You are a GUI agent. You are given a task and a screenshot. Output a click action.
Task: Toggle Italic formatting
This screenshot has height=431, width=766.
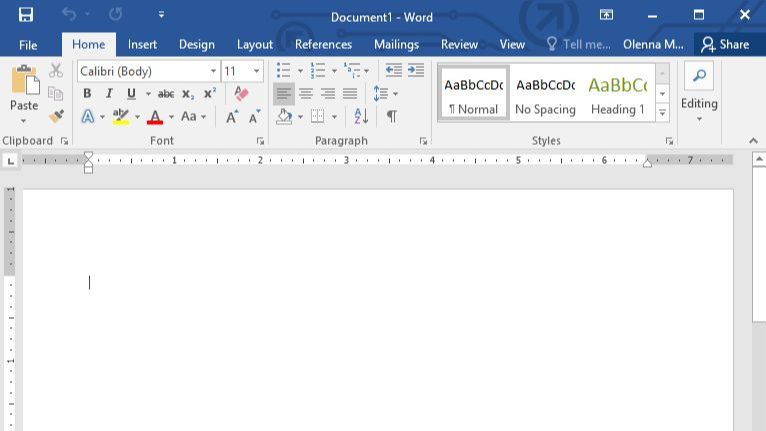coord(109,94)
